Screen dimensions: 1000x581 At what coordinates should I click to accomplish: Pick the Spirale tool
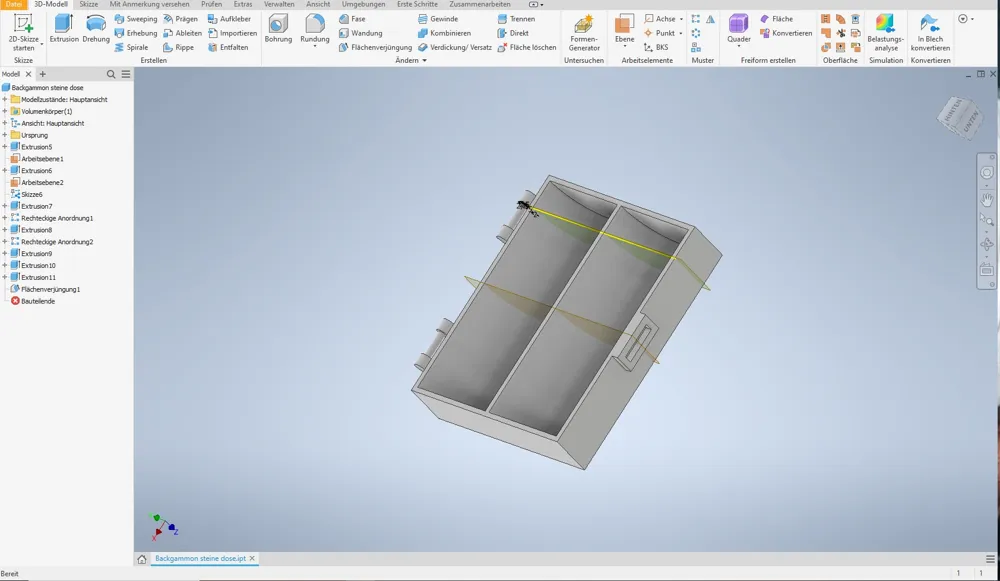[131, 47]
